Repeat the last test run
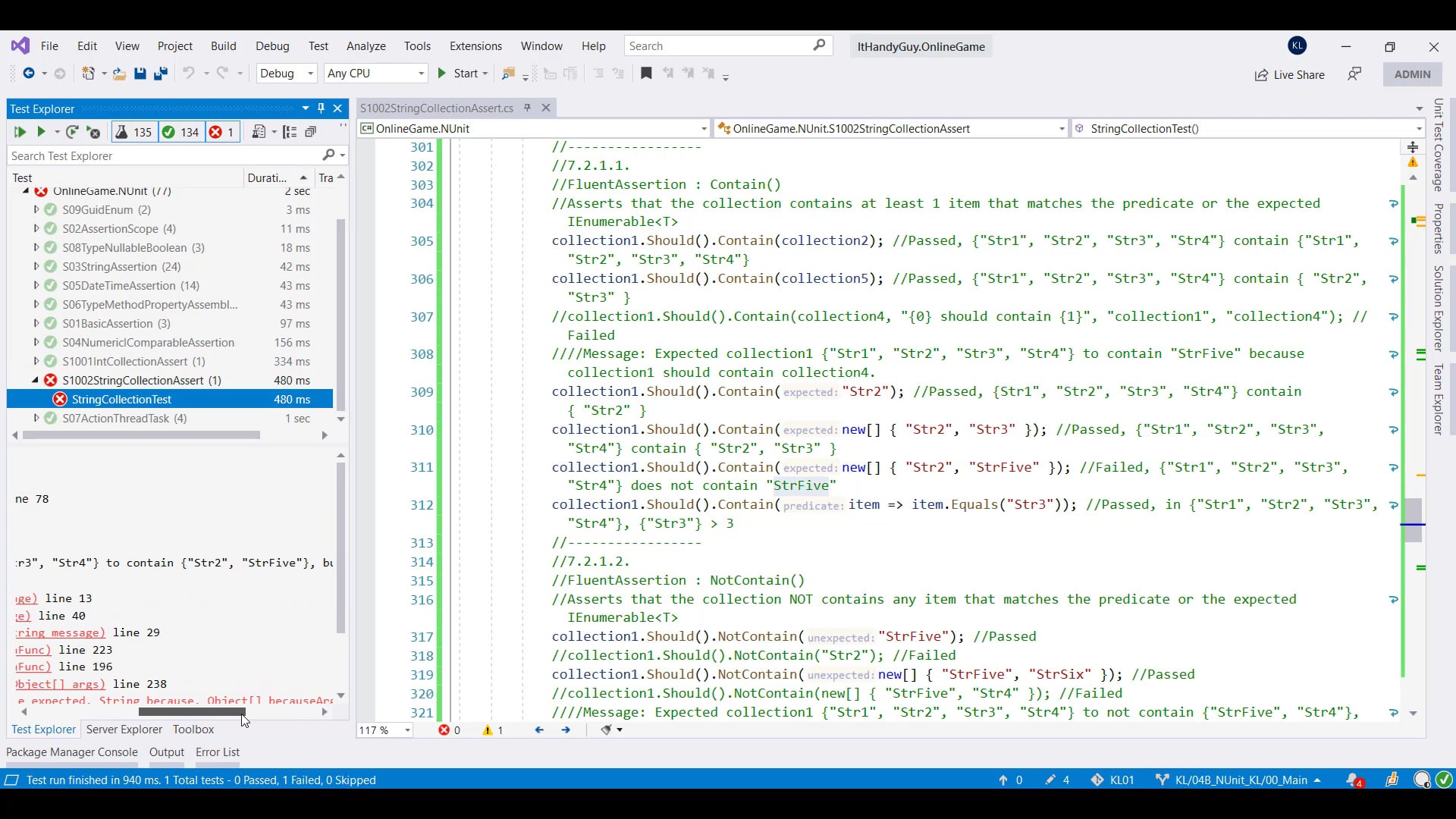The image size is (1456, 819). 73,132
